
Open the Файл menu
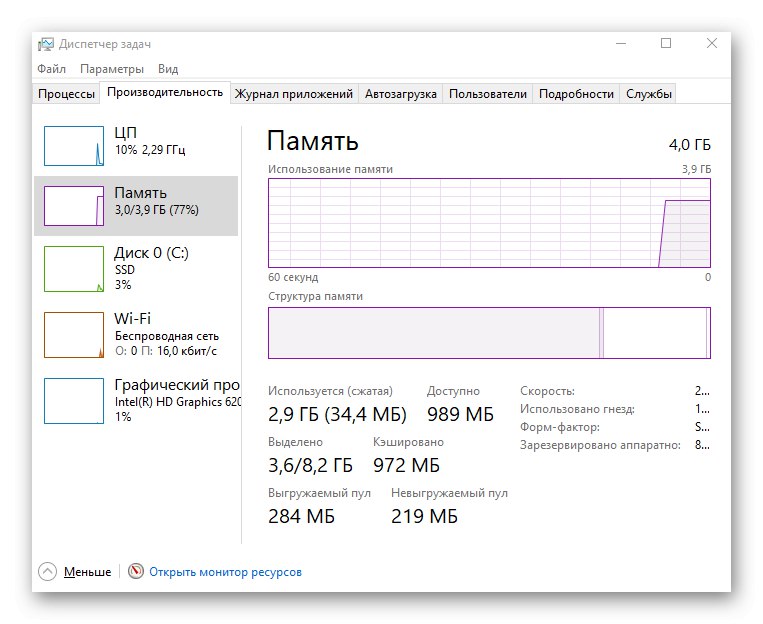click(52, 69)
